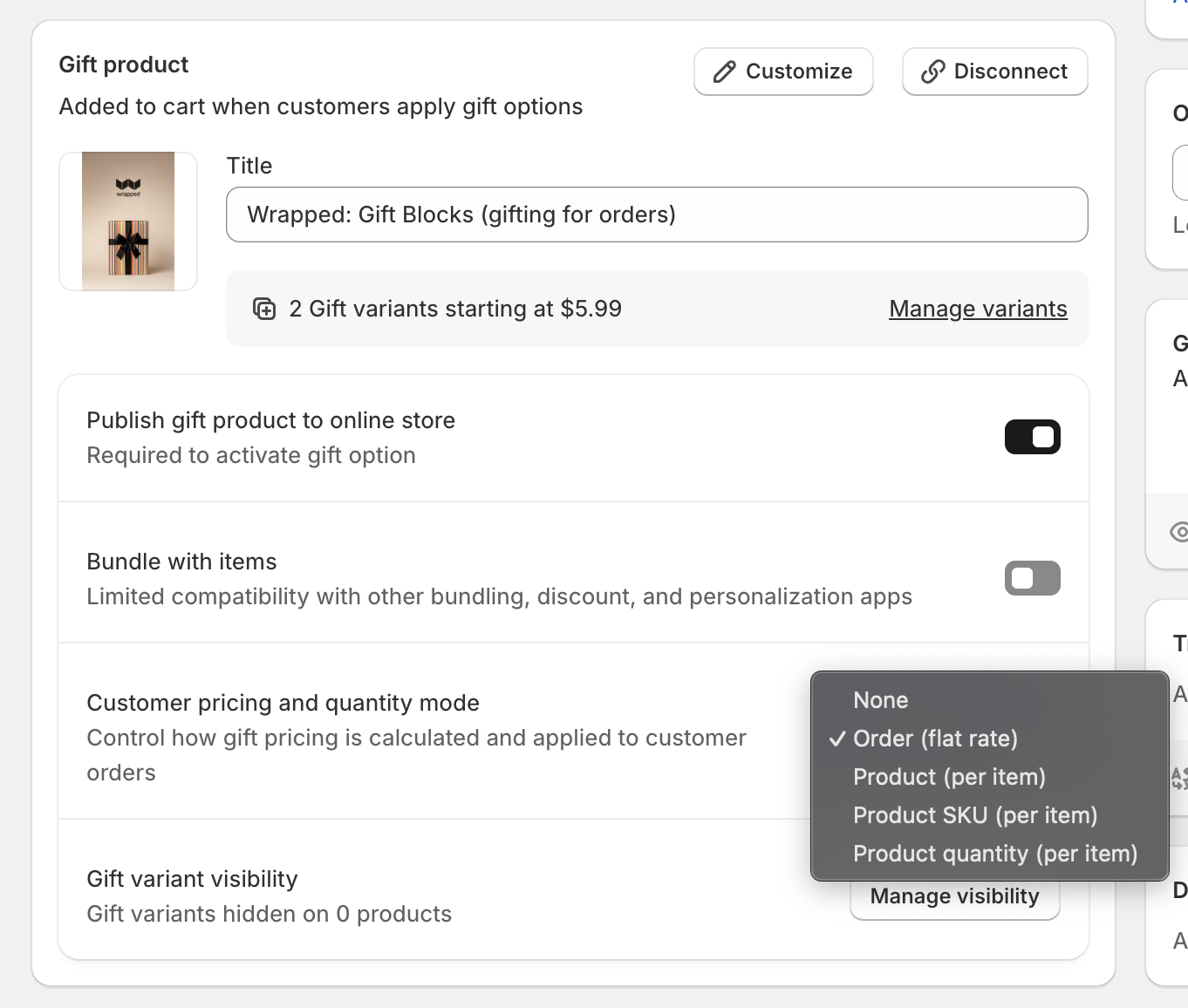Open Manage variants link
Screen dimensions: 1188x1008
978,309
